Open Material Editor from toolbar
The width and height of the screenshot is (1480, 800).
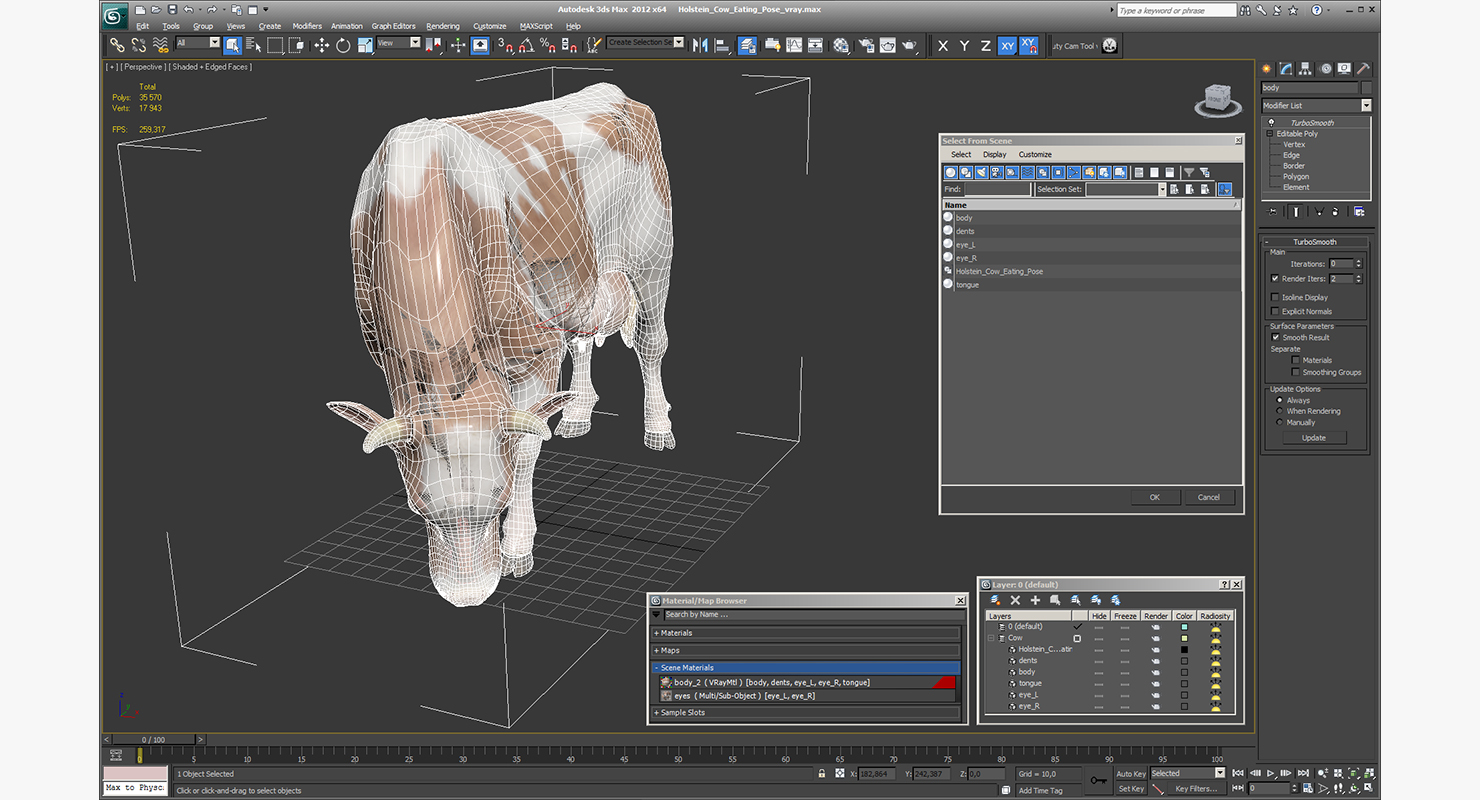[841, 45]
